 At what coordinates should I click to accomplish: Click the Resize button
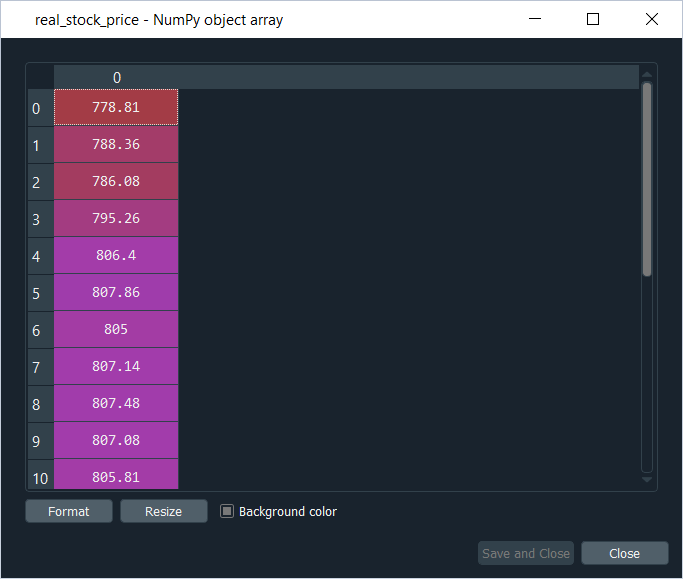click(x=164, y=511)
